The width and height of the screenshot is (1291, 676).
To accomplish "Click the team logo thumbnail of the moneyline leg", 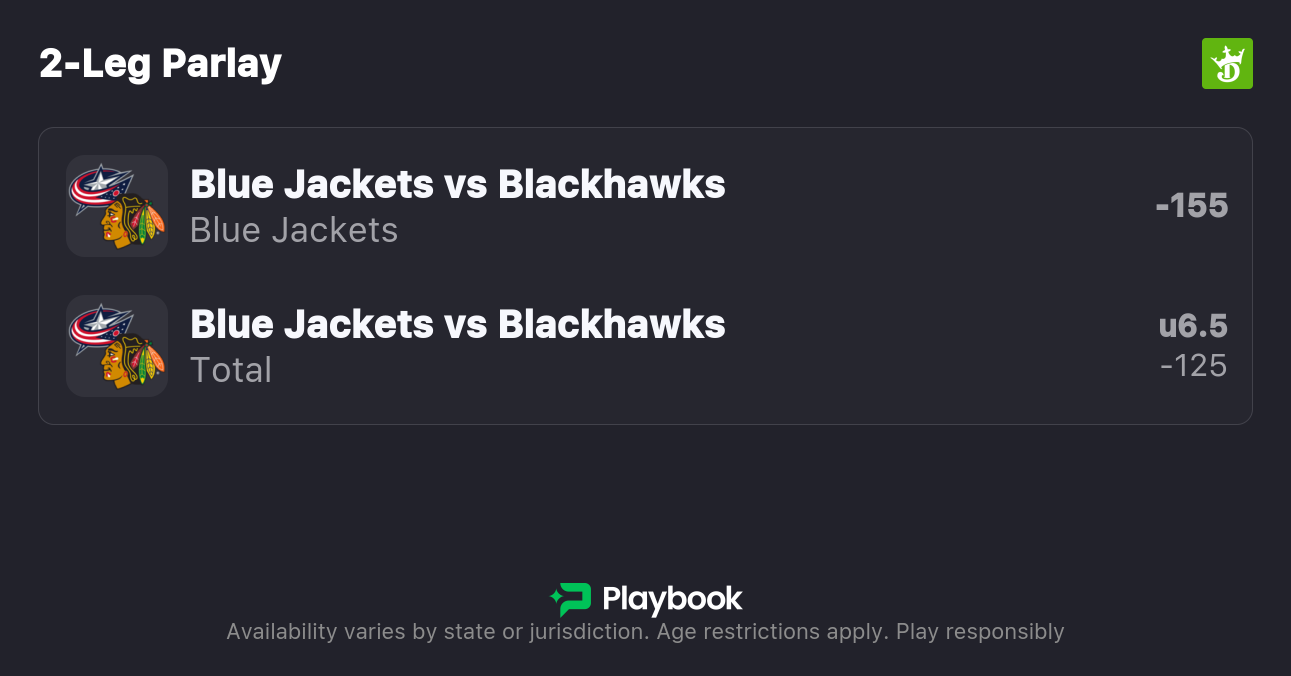I will tap(116, 206).
